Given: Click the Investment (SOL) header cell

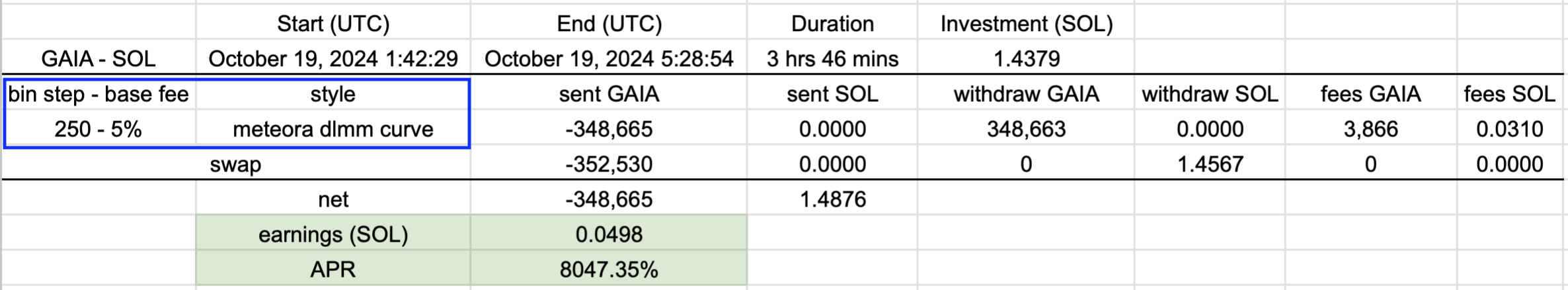Looking at the screenshot, I should click(1026, 24).
